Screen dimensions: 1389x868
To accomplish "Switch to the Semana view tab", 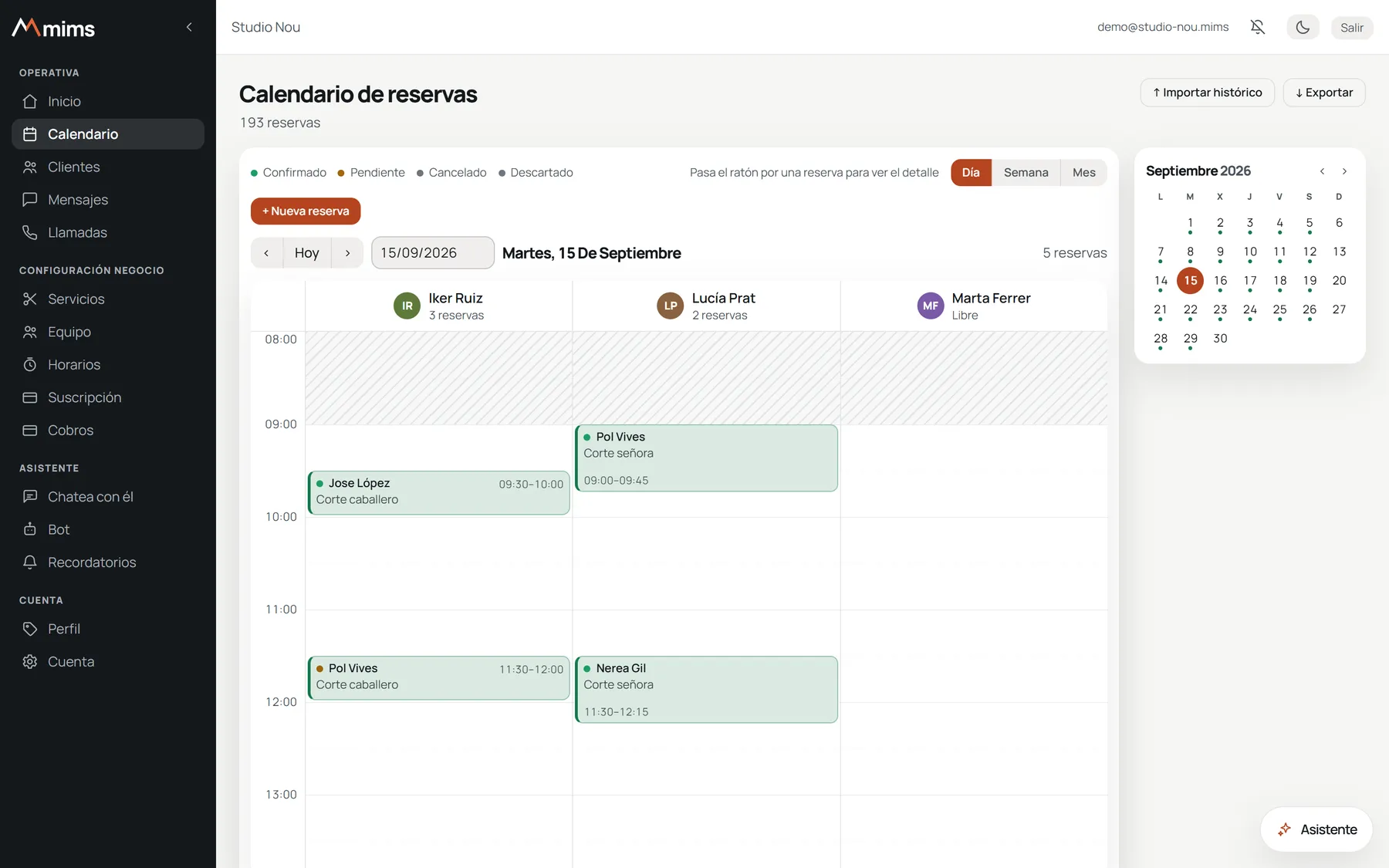I will (x=1026, y=172).
